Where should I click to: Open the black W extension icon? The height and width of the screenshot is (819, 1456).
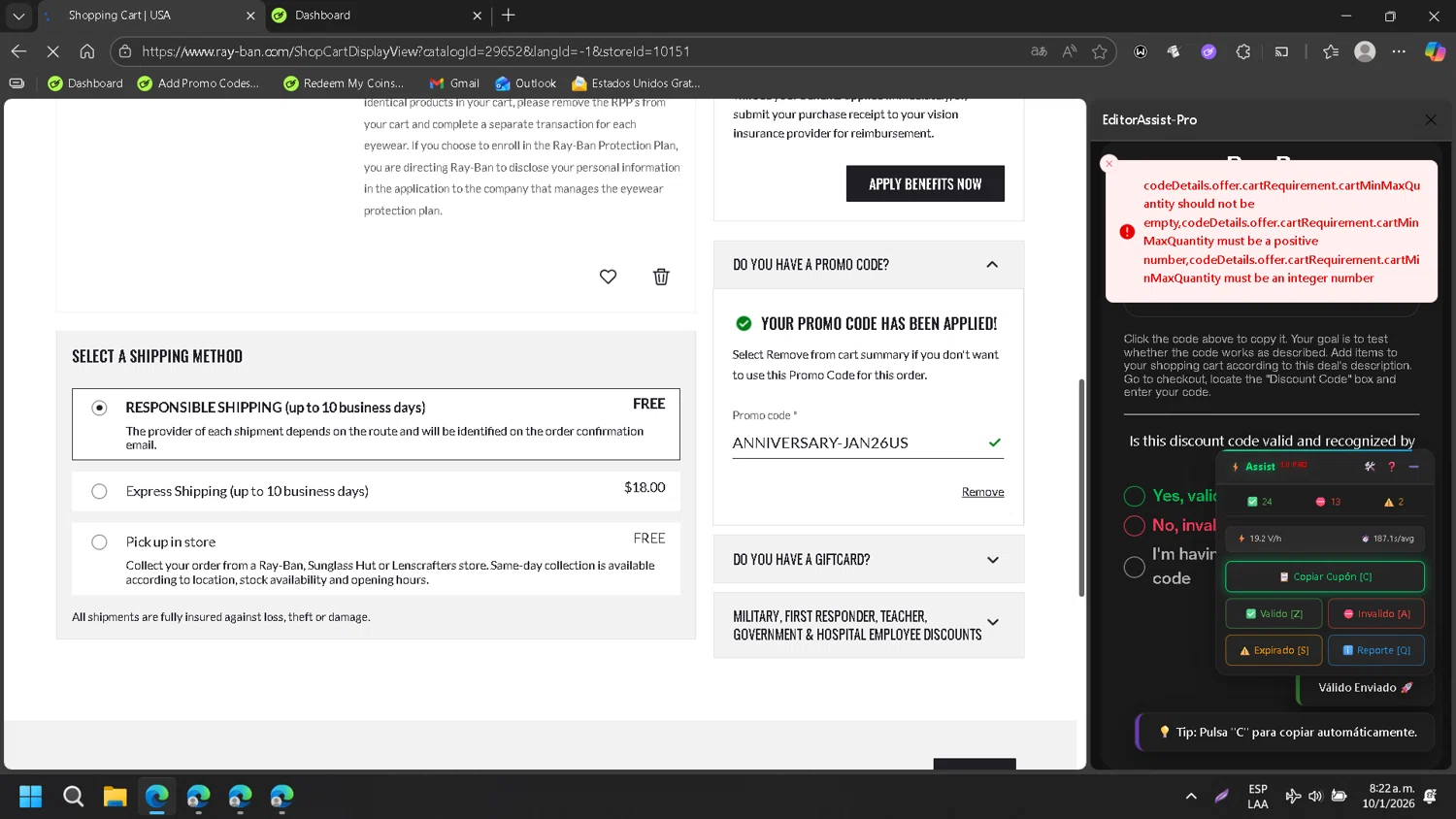(1141, 51)
